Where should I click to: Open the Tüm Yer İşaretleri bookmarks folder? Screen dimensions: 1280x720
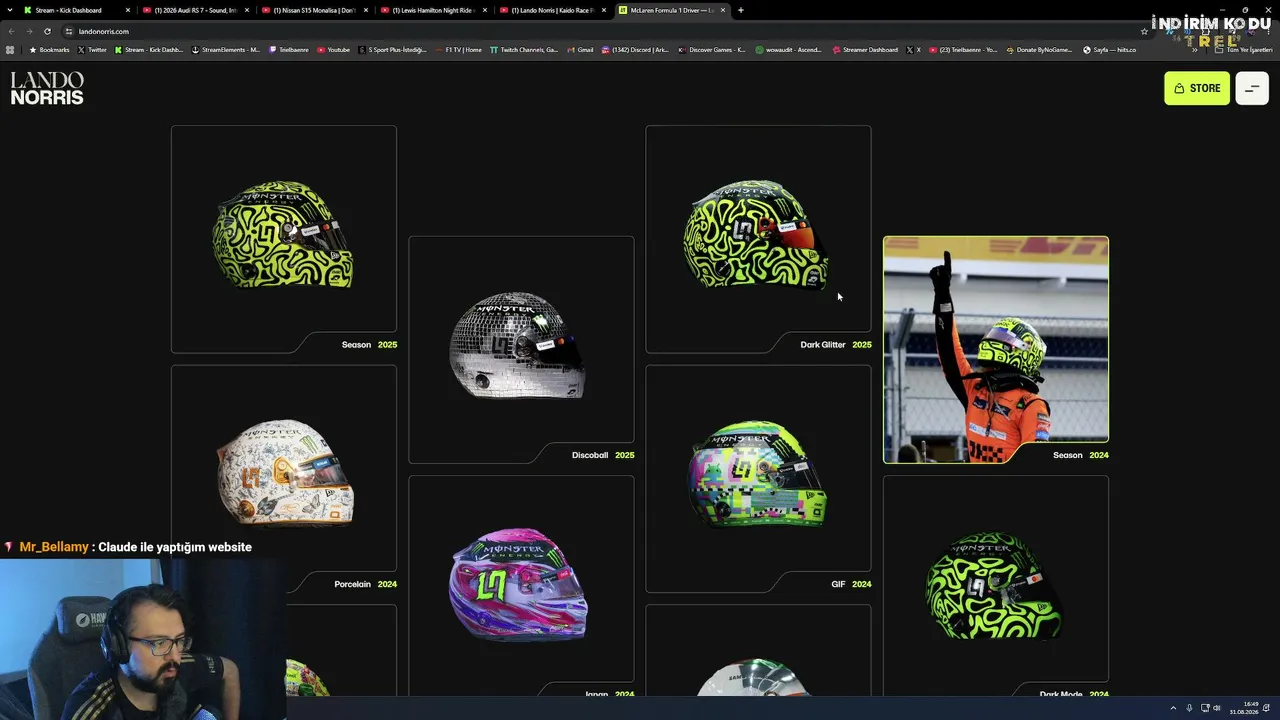[x=1243, y=50]
